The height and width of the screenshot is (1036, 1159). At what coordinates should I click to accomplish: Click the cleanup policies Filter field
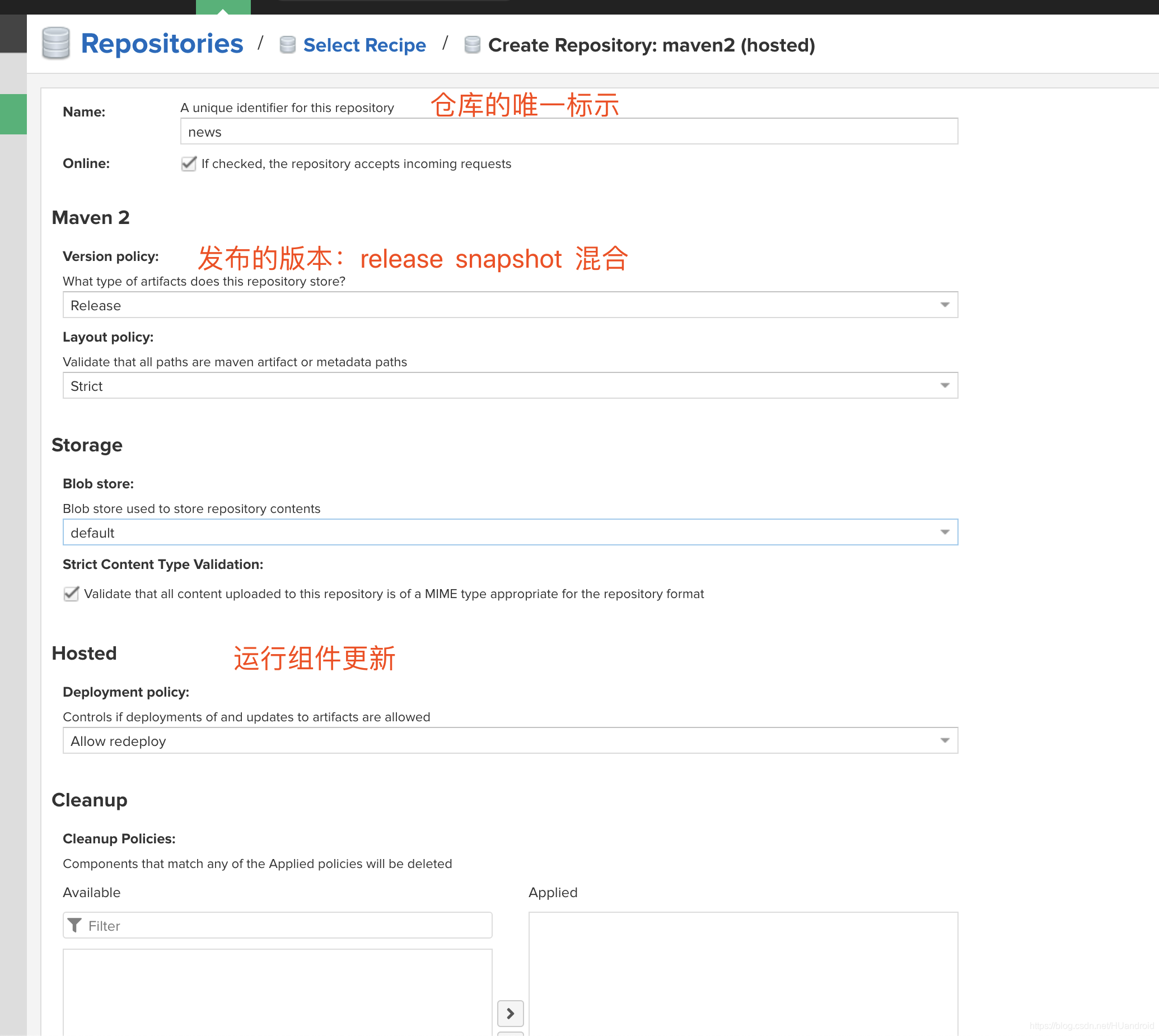tap(277, 926)
